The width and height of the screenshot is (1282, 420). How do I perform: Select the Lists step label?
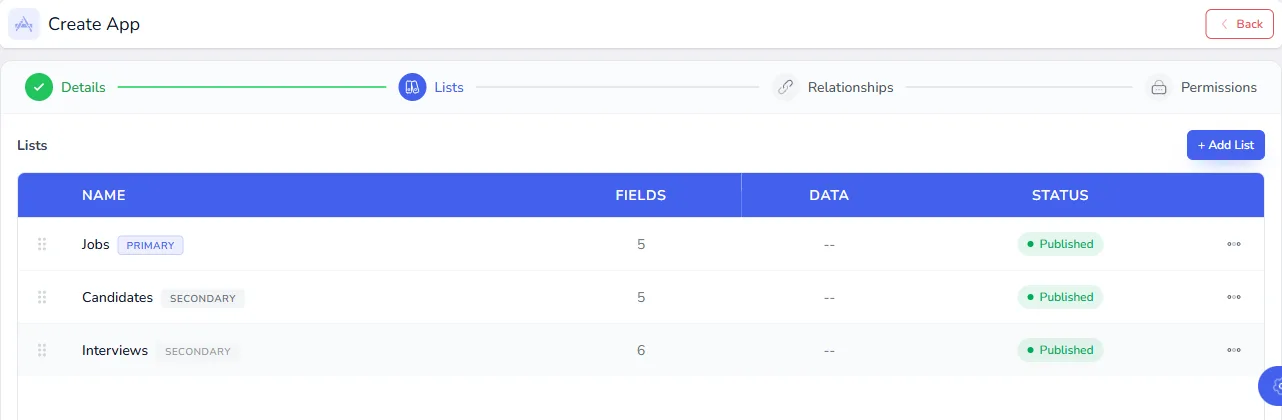[449, 87]
